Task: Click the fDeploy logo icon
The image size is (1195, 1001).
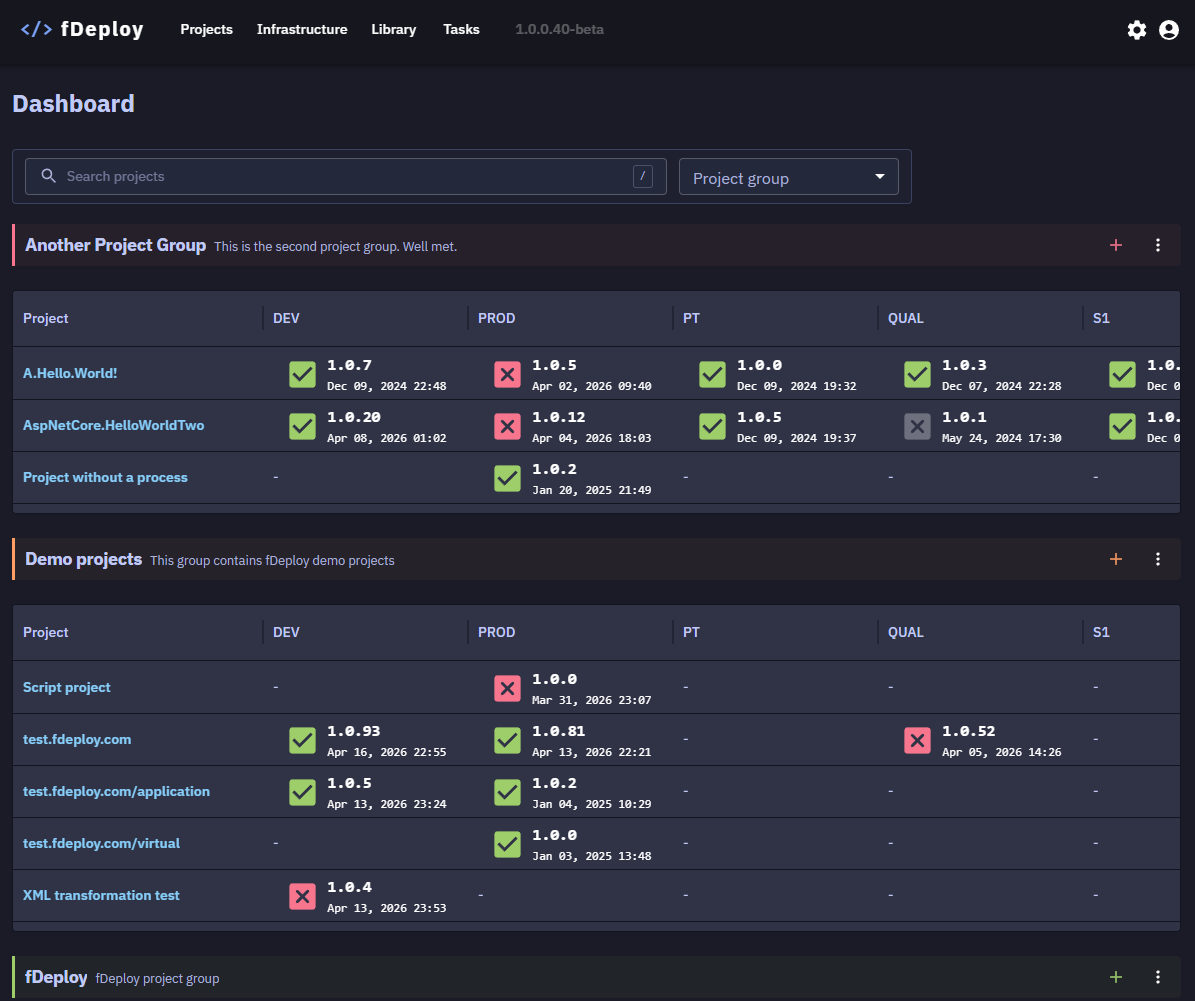Action: (x=37, y=30)
